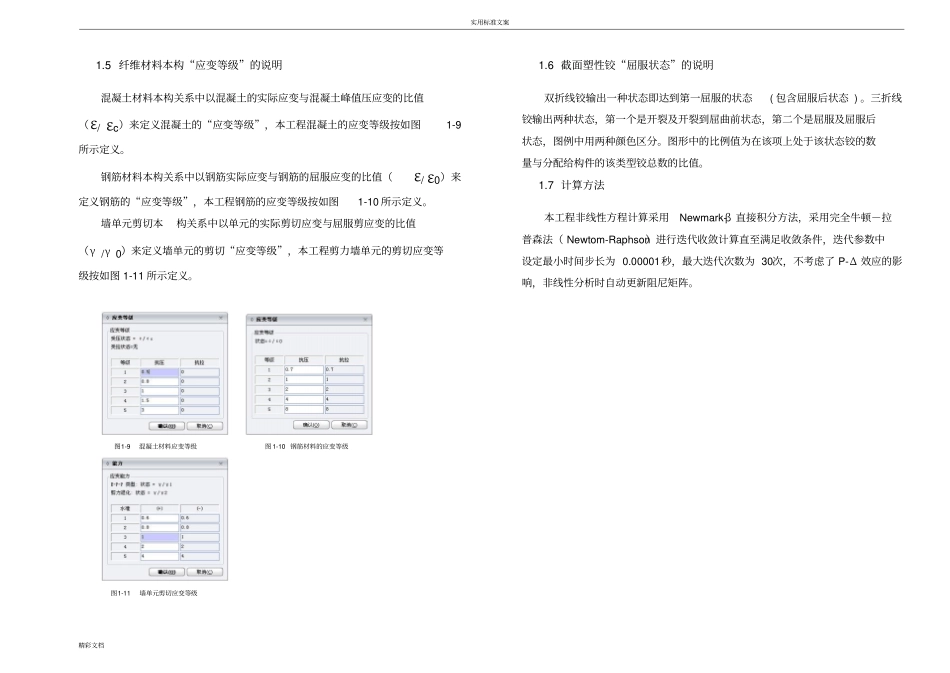
Task: Click the 抗压 column header in Fig 1-10 dialog
Action: [304, 360]
